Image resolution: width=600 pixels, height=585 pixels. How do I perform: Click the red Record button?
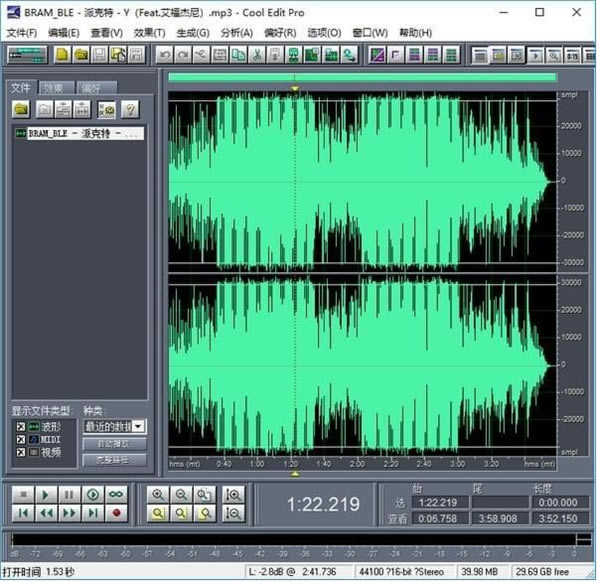pos(116,513)
